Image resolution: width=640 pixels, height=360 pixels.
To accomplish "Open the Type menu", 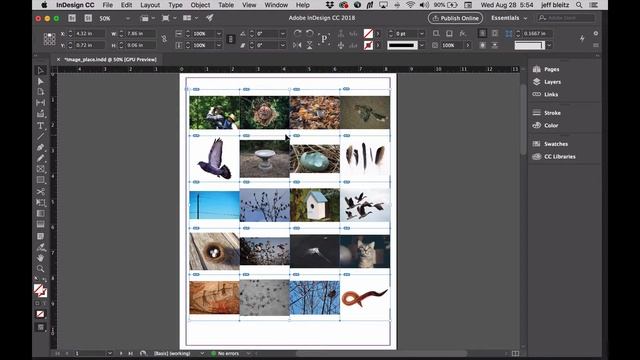I will [x=176, y=5].
